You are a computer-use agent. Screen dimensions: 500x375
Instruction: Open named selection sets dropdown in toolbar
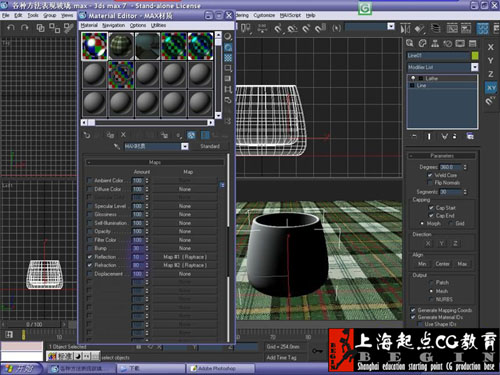391,26
